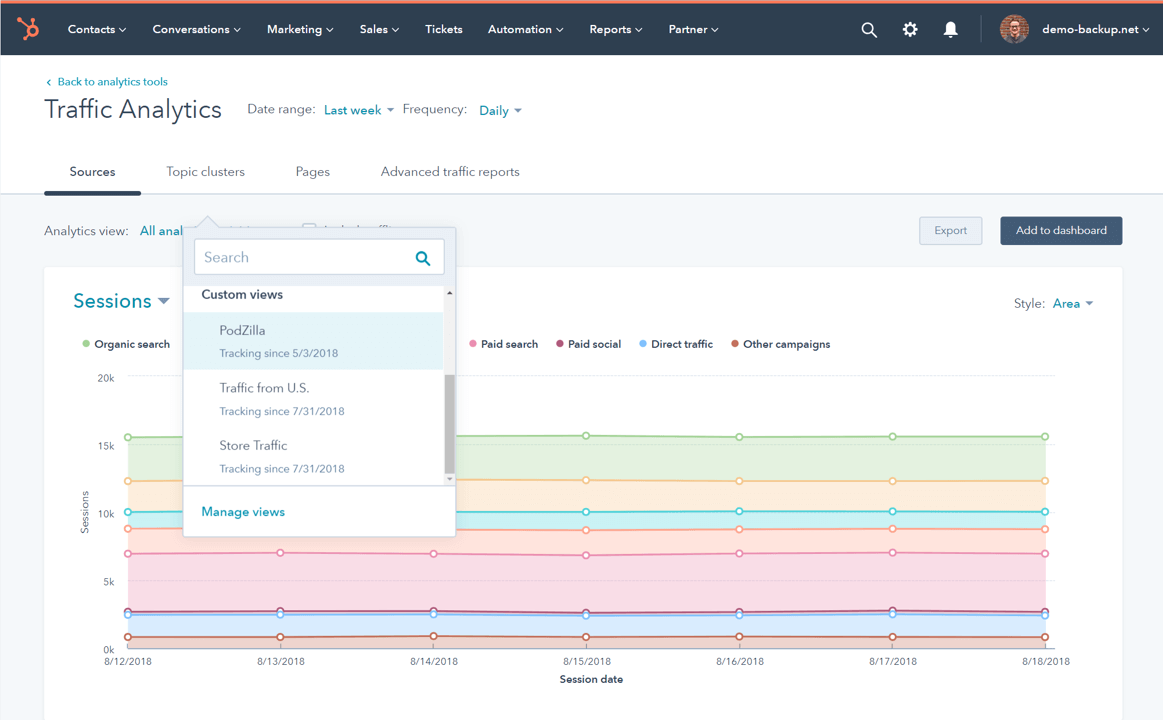Click the HubSpot sprocket logo
The image size is (1163, 720).
28,29
